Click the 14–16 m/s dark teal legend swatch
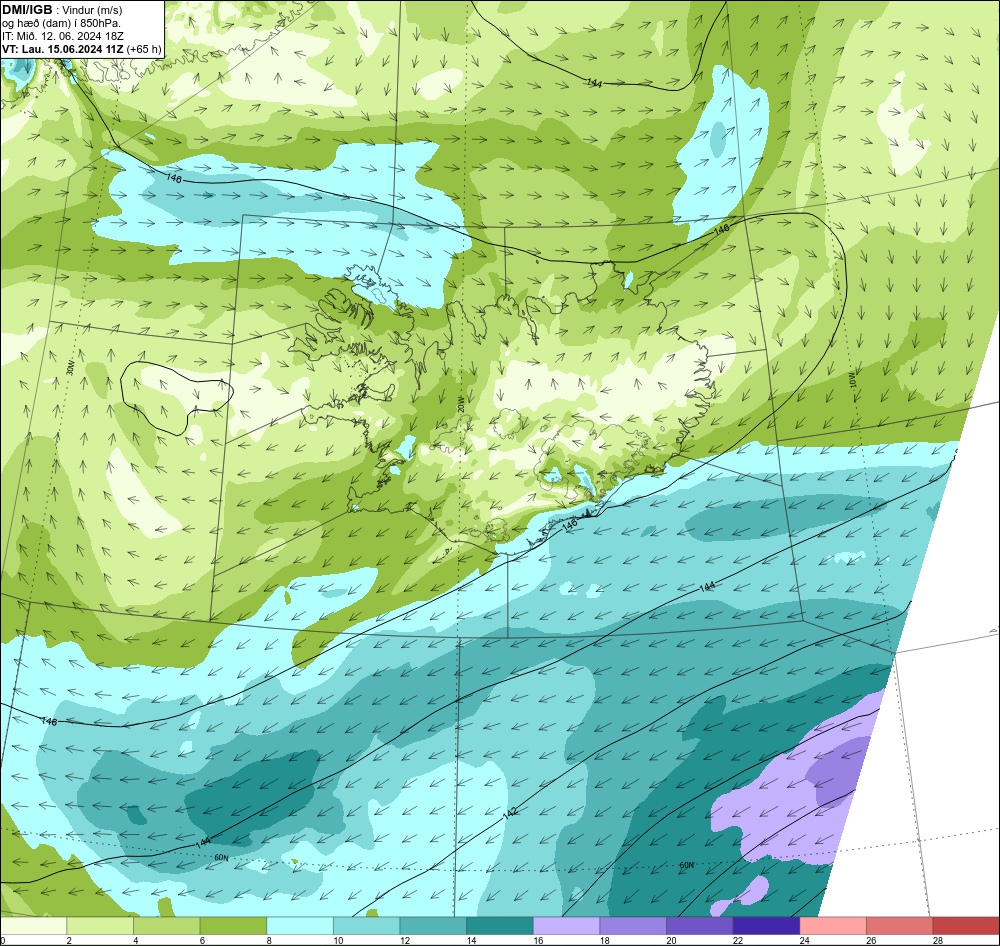The image size is (1000, 946). 499,926
